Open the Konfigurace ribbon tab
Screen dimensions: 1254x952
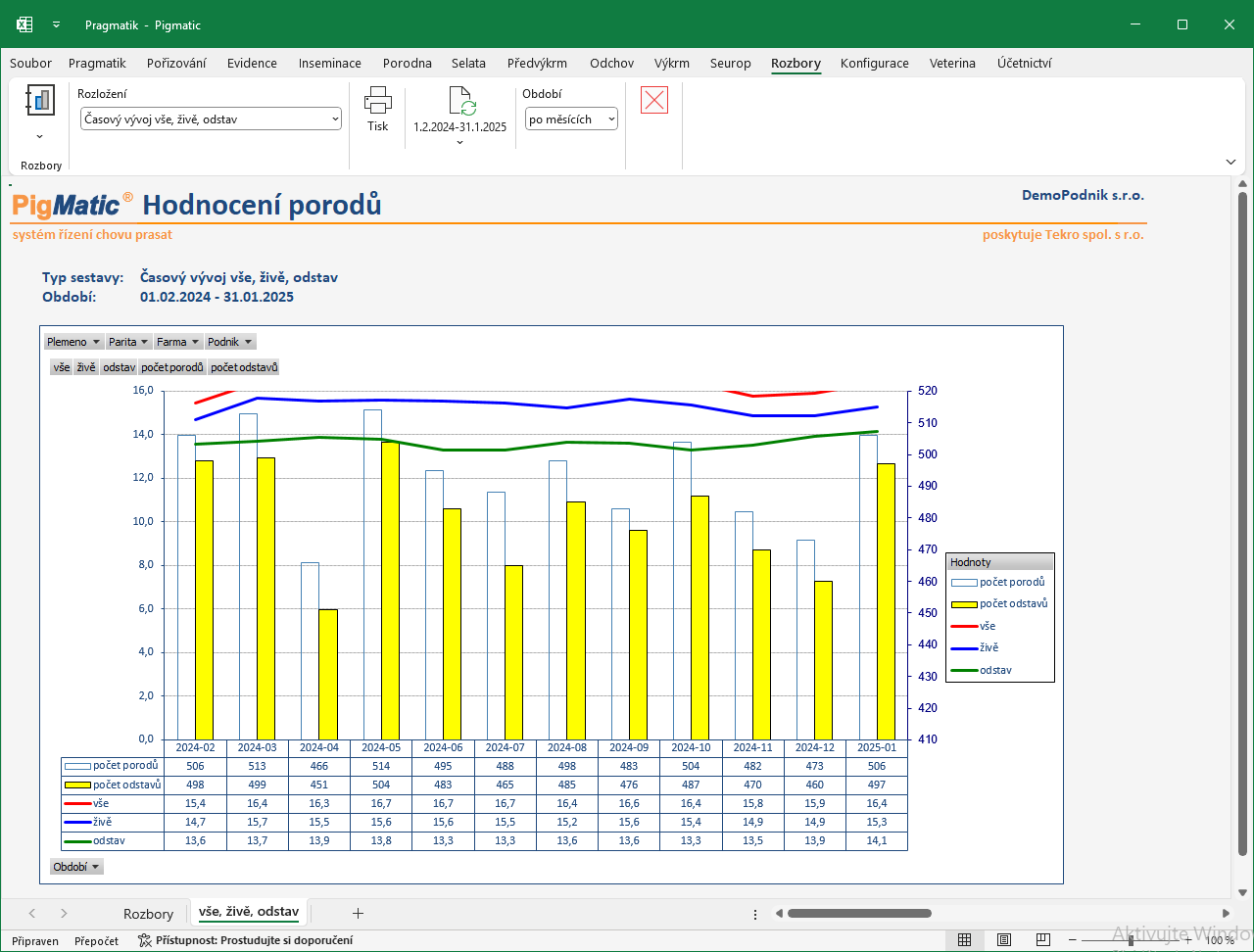point(875,63)
